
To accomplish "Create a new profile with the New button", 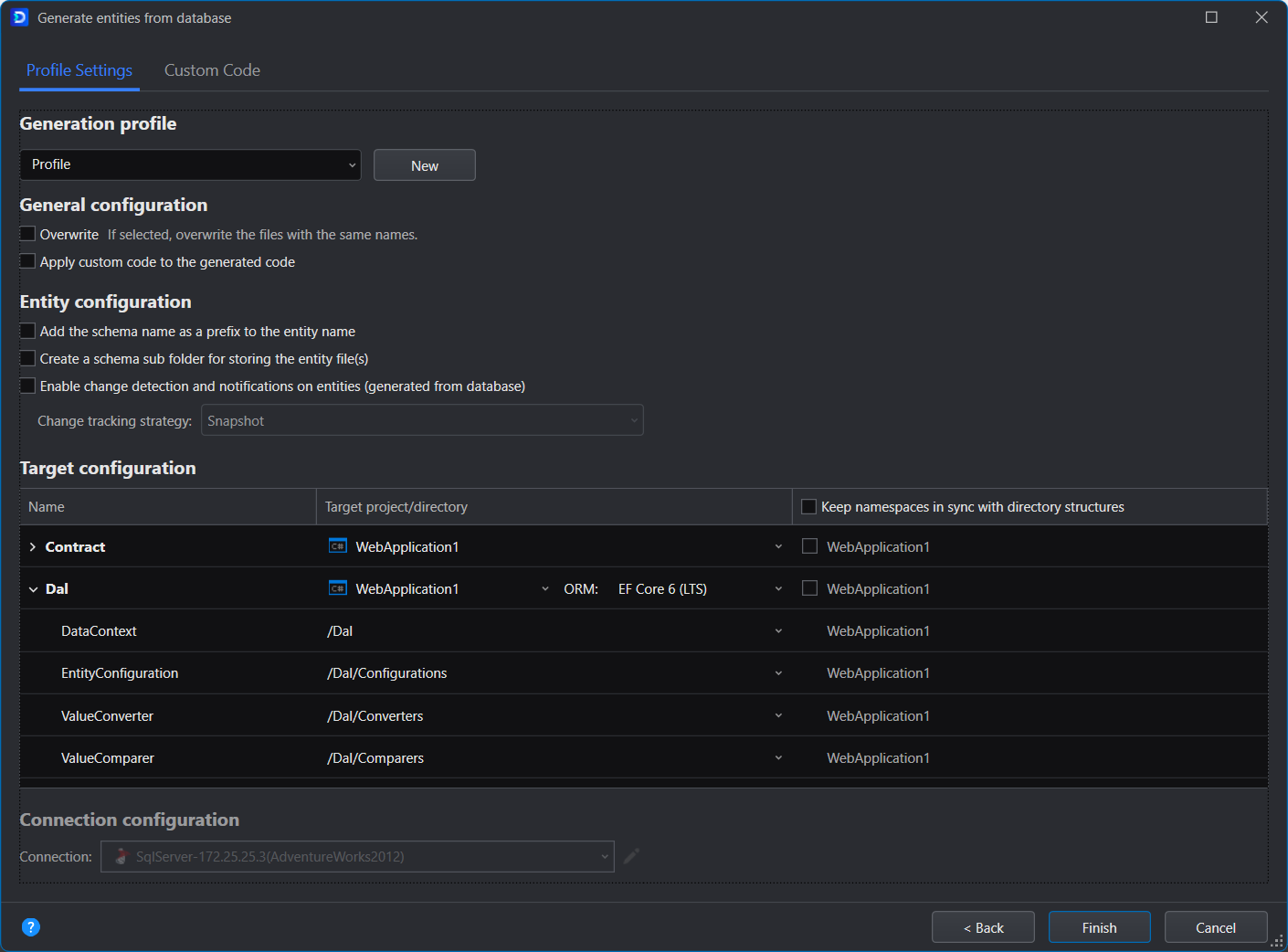I will (424, 164).
